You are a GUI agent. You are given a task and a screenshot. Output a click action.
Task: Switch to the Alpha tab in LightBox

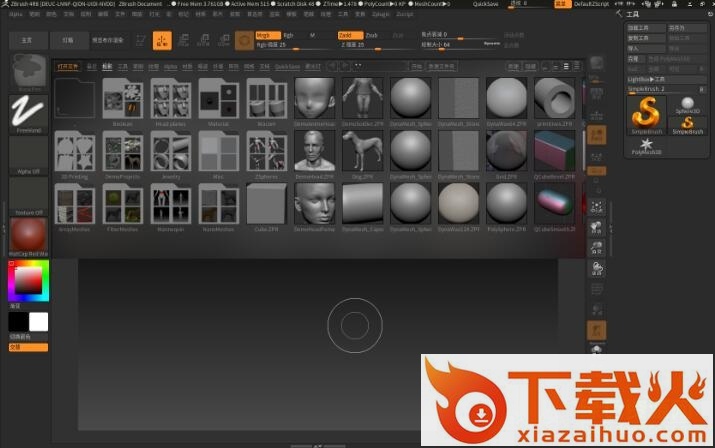[x=171, y=67]
